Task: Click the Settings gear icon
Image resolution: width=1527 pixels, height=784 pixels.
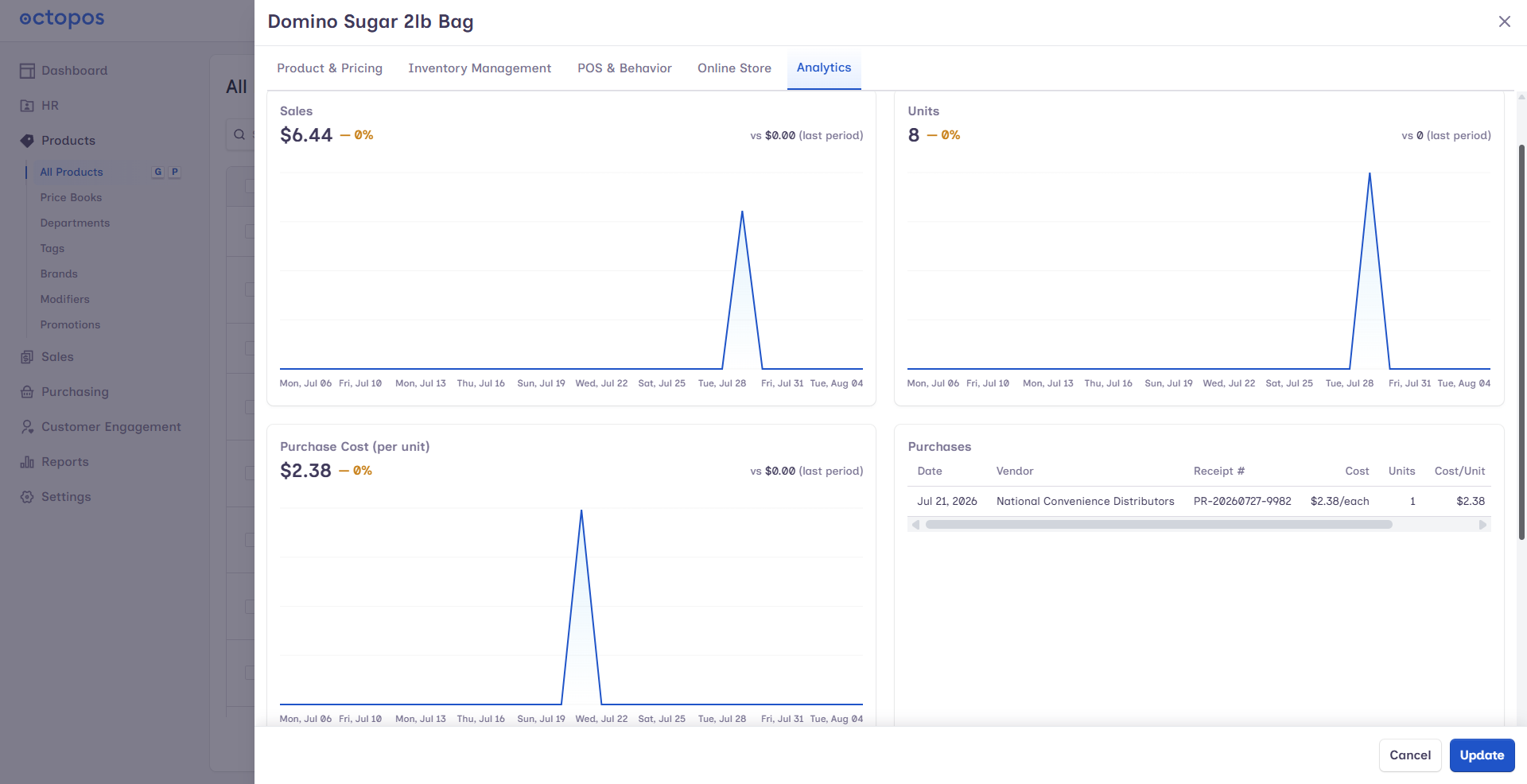Action: tap(27, 497)
